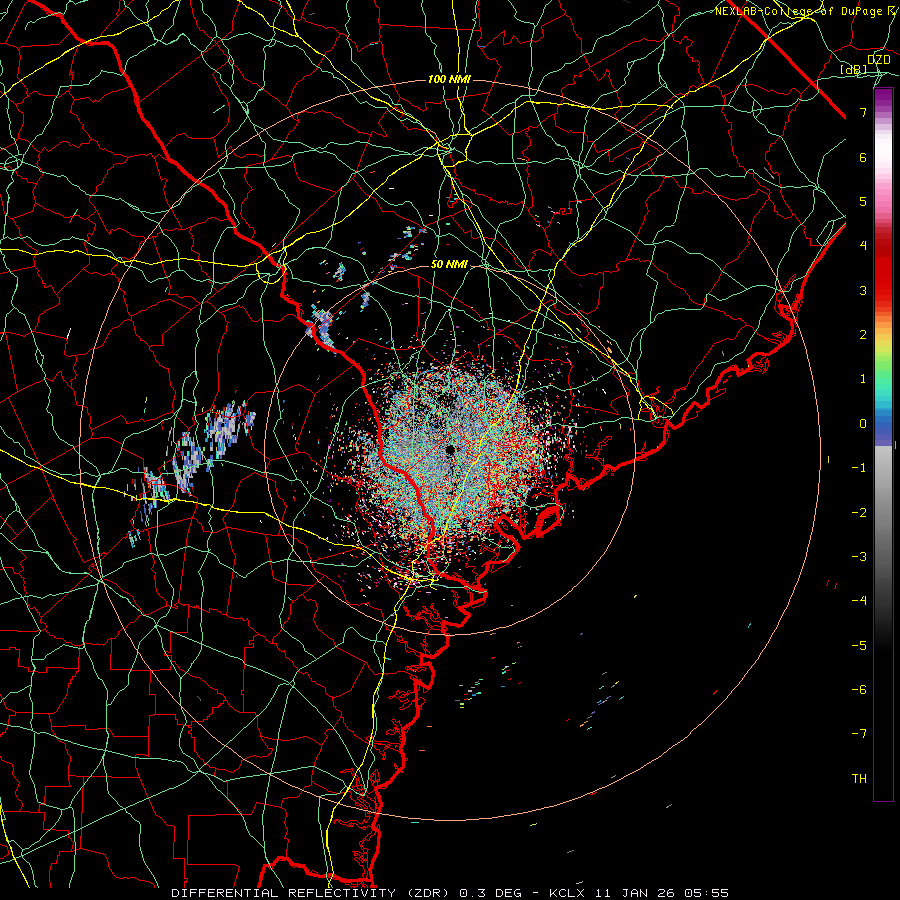Click the -4 value on the color scale
The height and width of the screenshot is (900, 900).
(859, 601)
